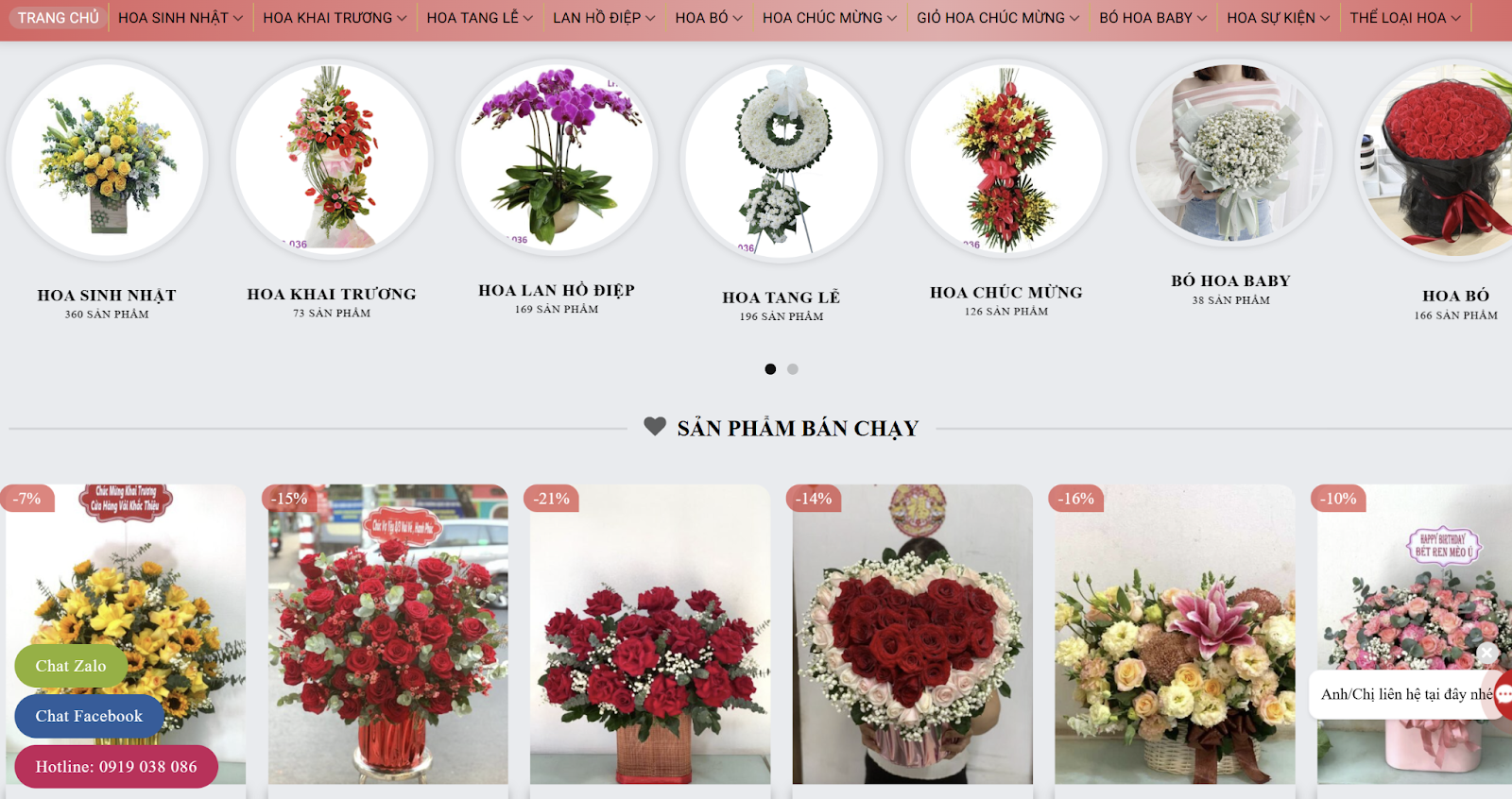Click the Chat Zalo button

point(71,666)
